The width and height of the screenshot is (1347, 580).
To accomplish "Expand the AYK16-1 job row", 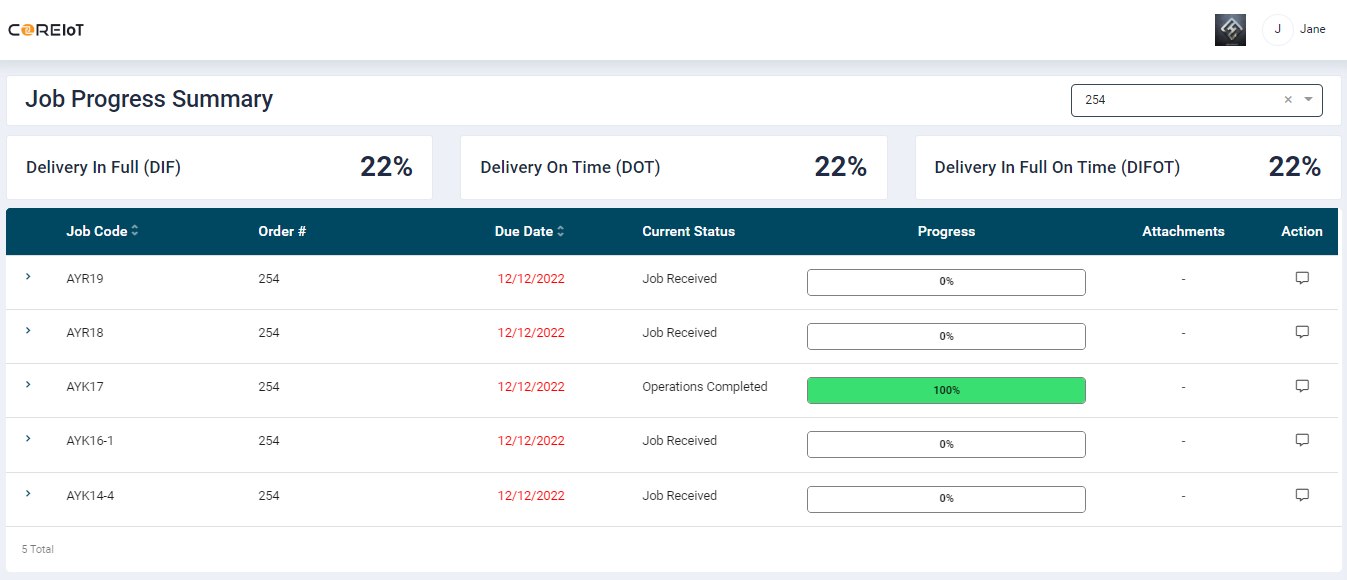I will pos(28,439).
